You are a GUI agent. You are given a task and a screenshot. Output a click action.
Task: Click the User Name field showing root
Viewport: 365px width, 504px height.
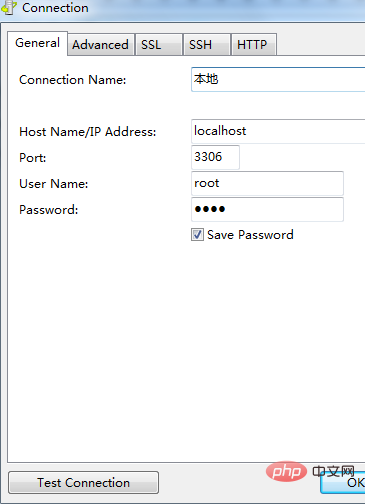(x=267, y=183)
